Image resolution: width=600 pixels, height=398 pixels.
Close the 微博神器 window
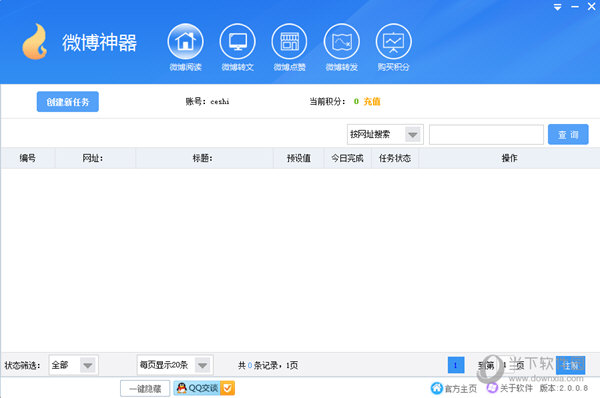click(x=592, y=7)
